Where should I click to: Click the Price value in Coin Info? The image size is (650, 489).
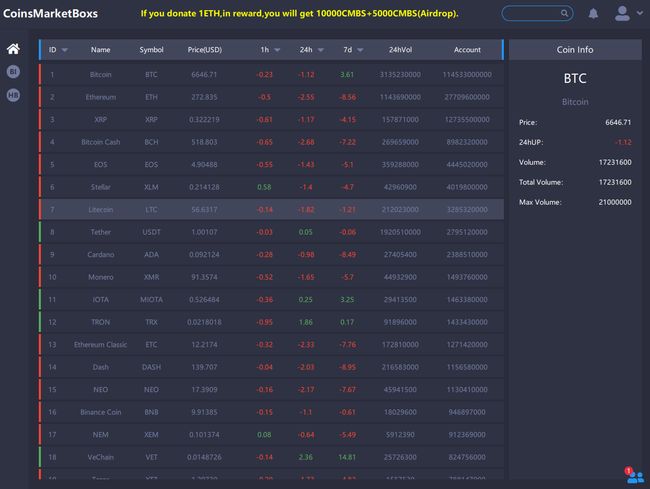pos(618,122)
